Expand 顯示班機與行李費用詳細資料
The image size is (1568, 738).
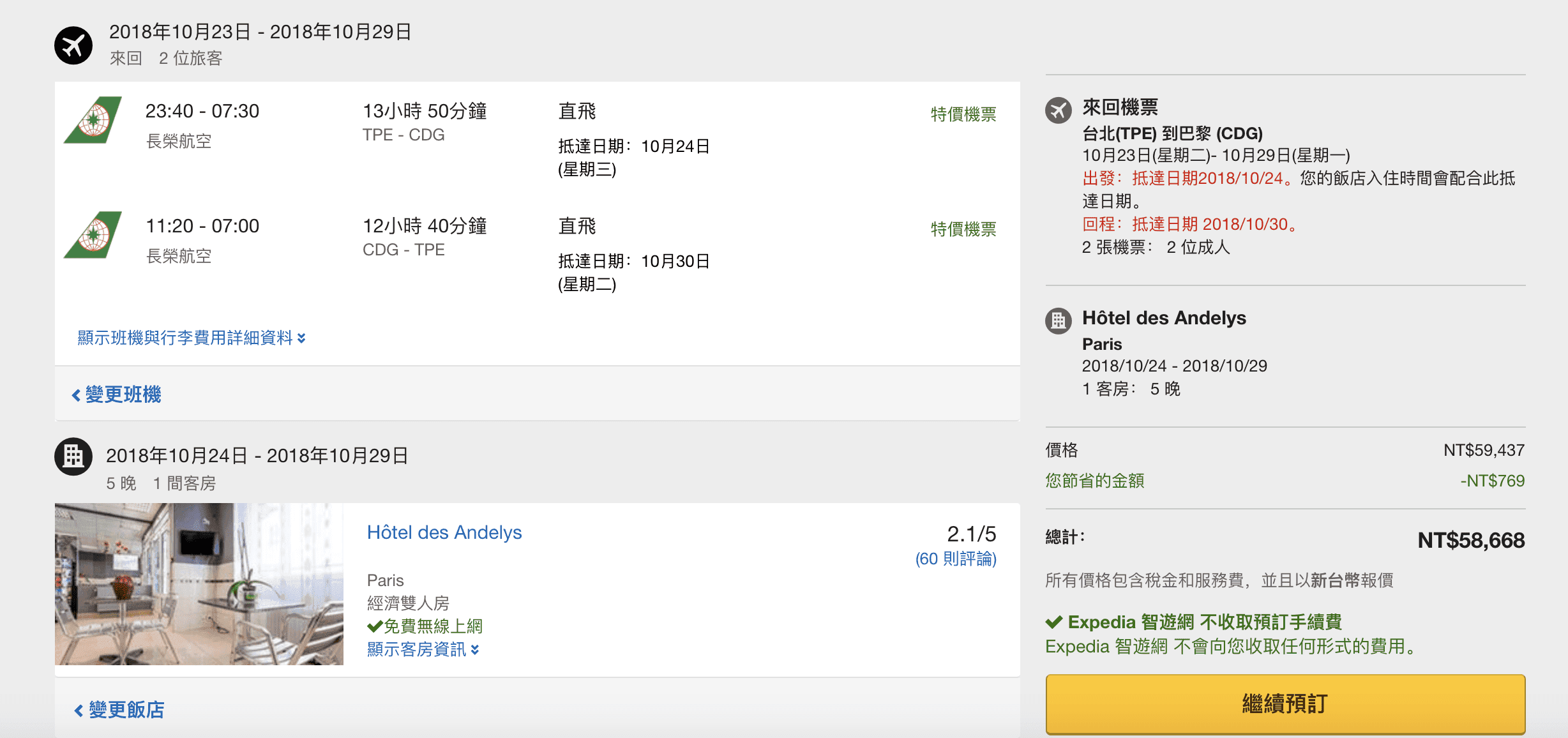click(x=192, y=338)
